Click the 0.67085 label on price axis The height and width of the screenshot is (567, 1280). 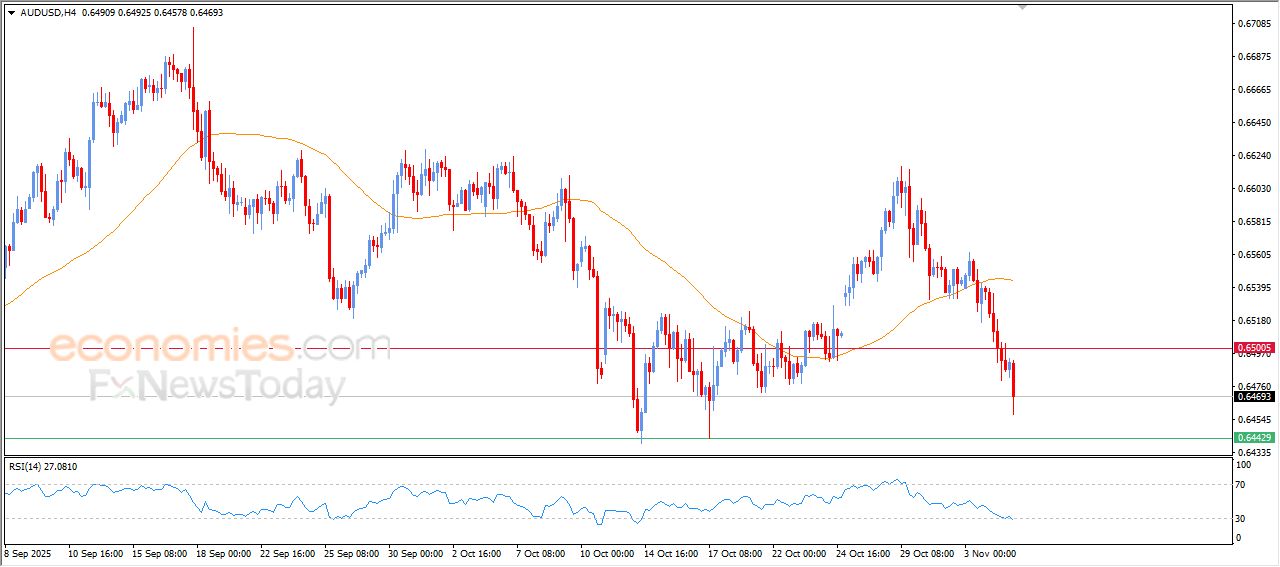click(x=1254, y=23)
